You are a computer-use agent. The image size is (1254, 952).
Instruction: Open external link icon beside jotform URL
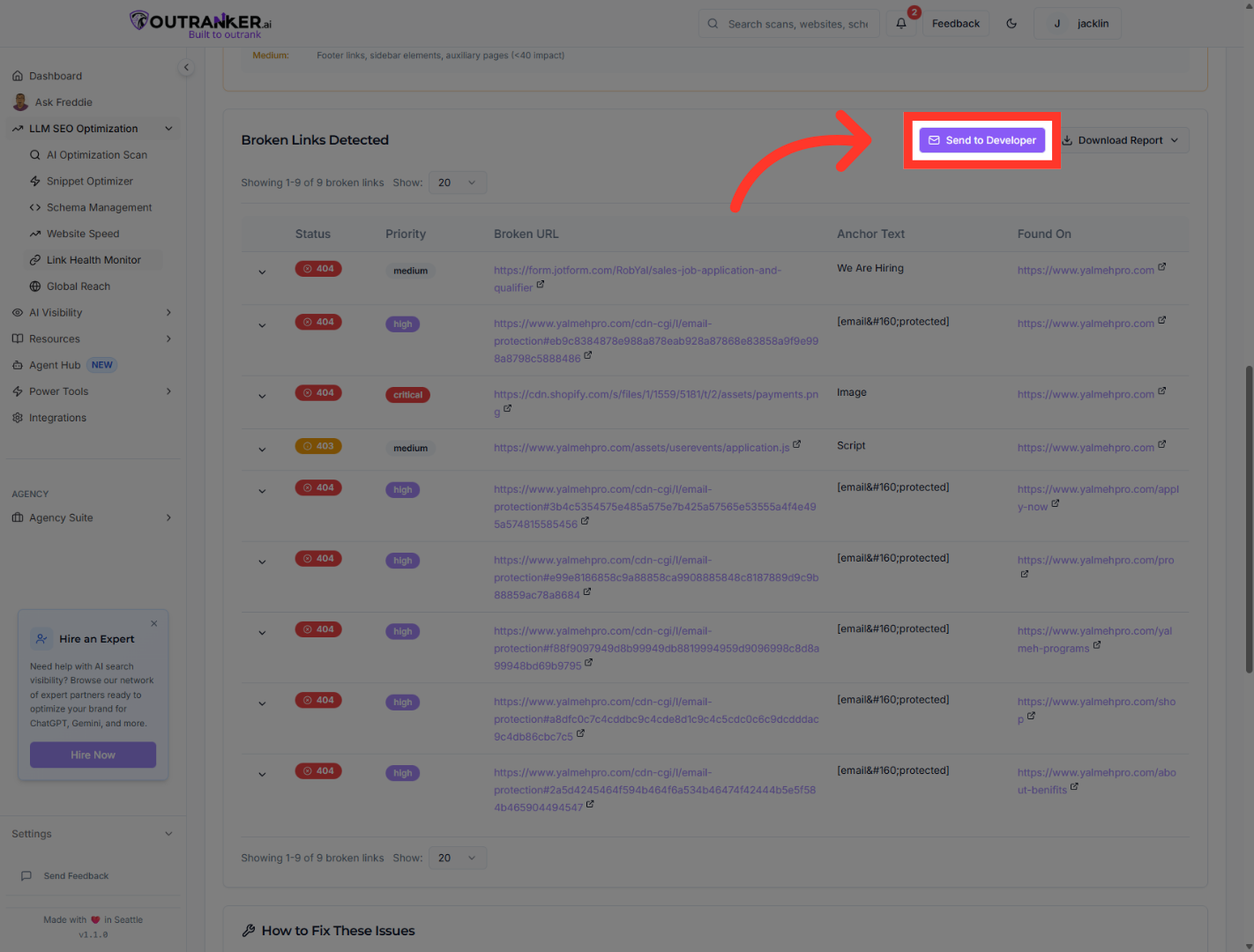(541, 285)
